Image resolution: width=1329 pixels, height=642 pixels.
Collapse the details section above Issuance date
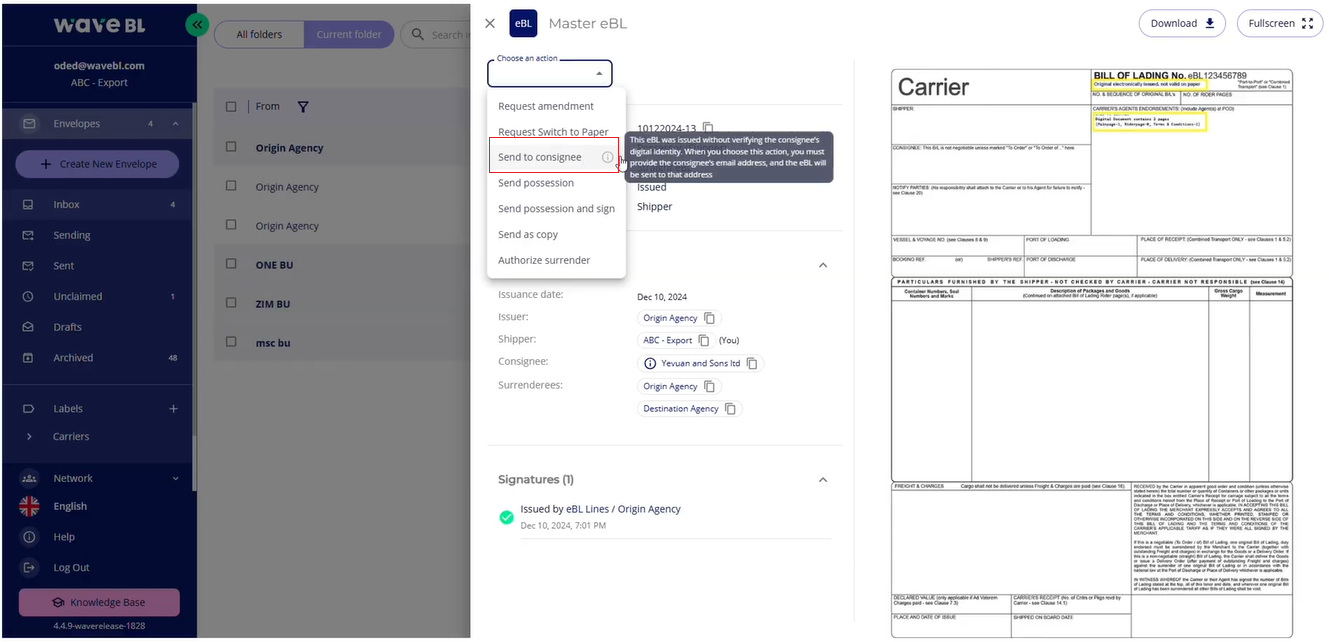click(823, 265)
